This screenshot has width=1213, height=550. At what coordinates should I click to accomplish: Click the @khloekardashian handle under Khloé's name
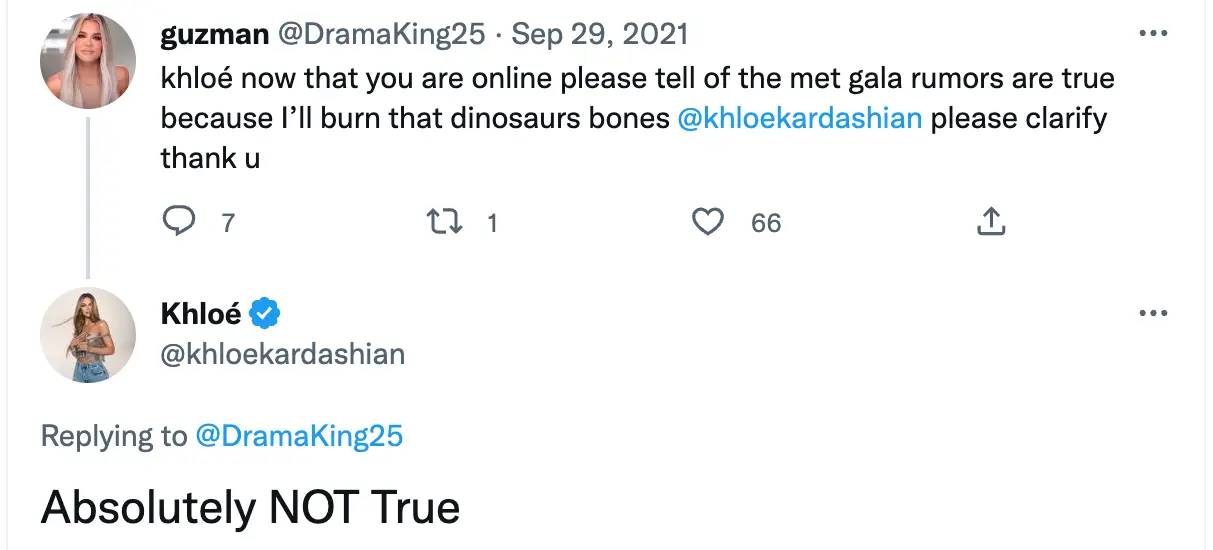pos(283,354)
